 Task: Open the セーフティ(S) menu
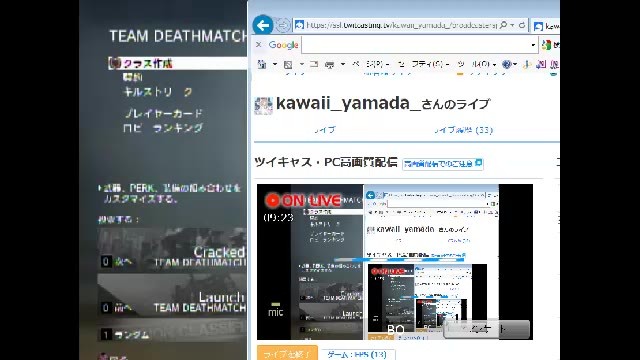(424, 64)
